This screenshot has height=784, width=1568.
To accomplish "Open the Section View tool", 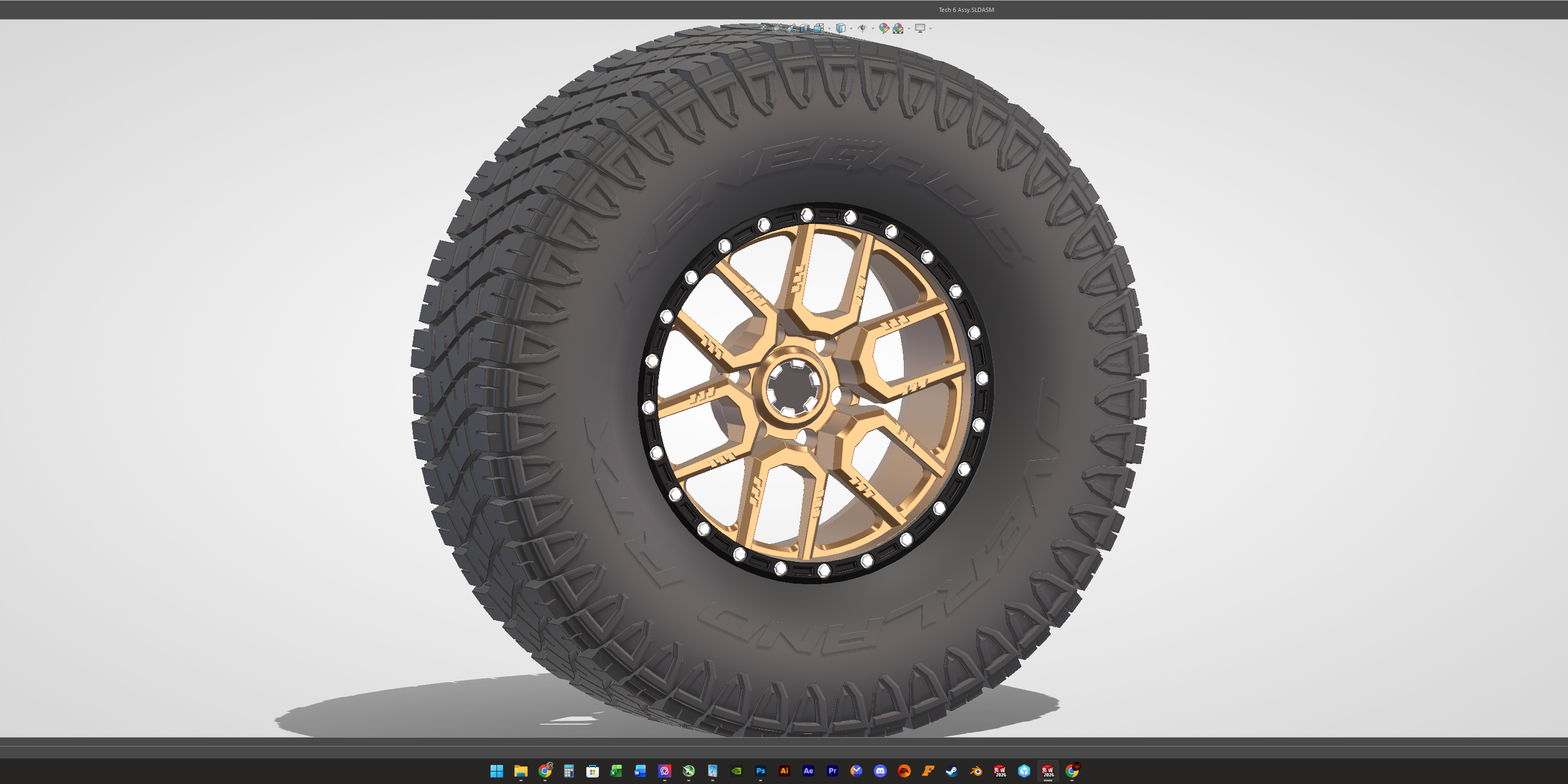I will [x=805, y=28].
